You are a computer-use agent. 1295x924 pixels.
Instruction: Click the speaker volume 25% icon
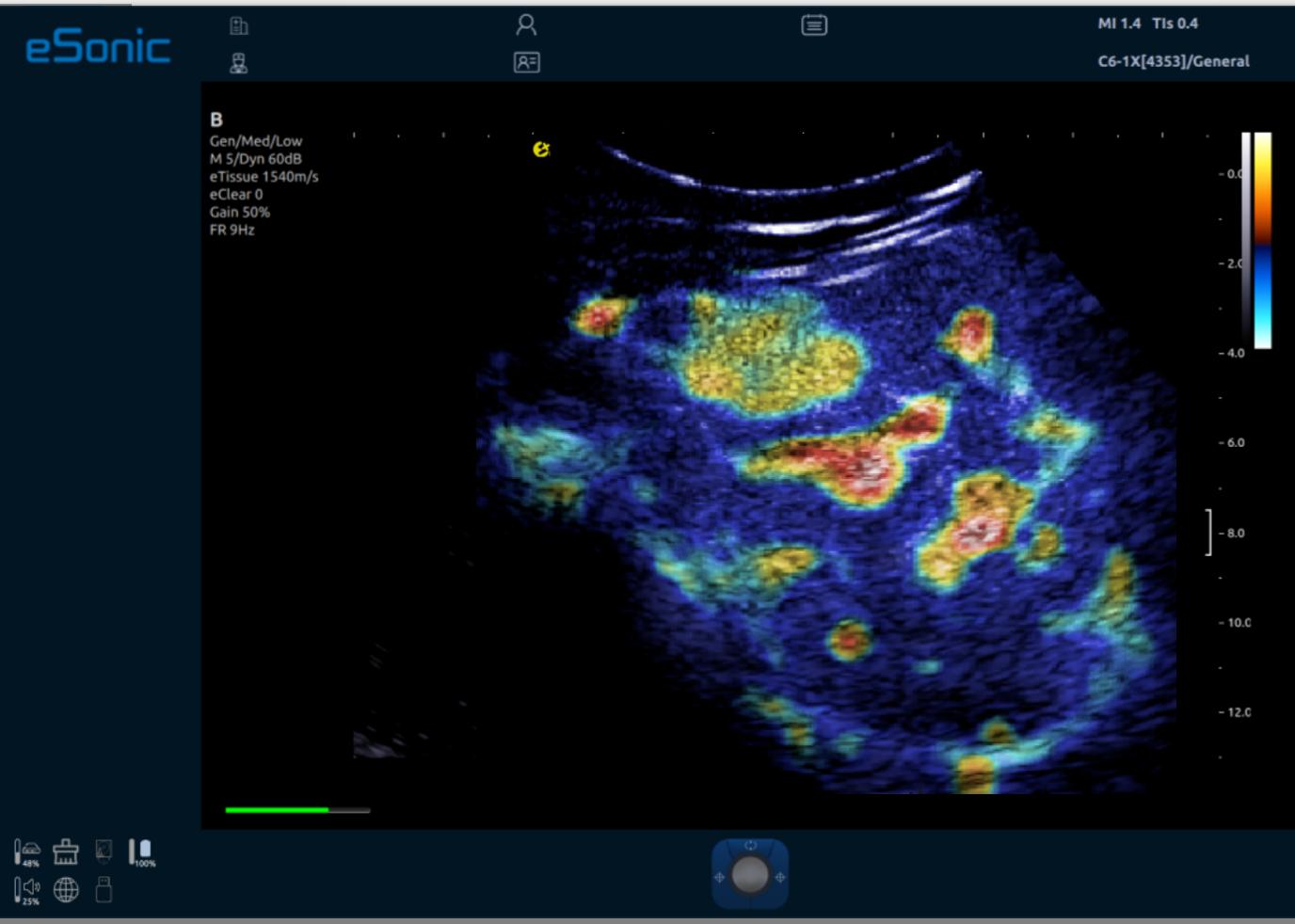pos(27,889)
